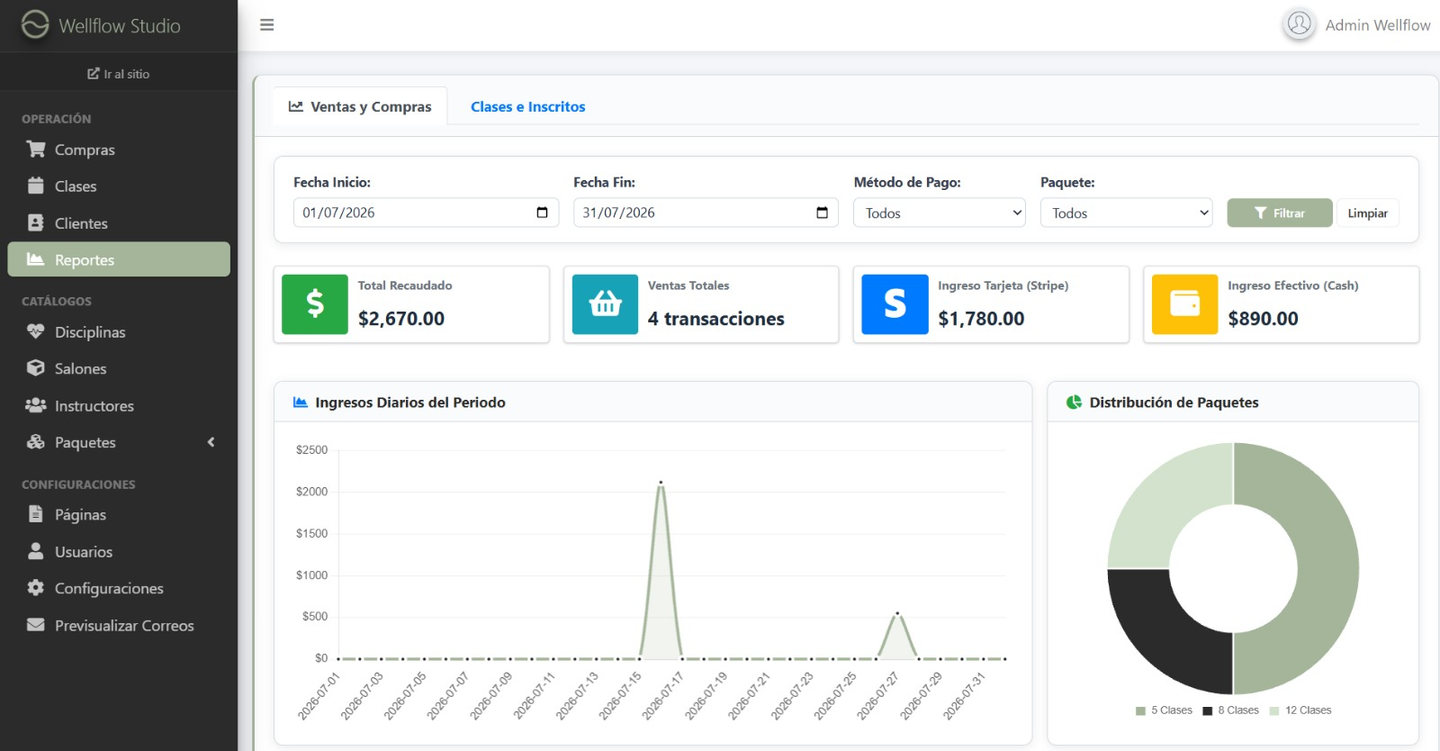Open Admin Wellflow user menu
1440x751 pixels.
[1357, 25]
